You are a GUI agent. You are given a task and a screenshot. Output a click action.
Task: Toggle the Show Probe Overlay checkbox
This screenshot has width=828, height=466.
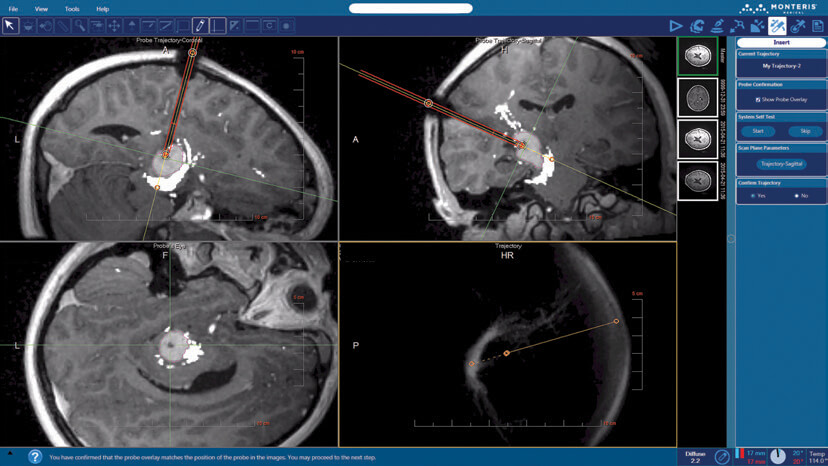(x=758, y=99)
